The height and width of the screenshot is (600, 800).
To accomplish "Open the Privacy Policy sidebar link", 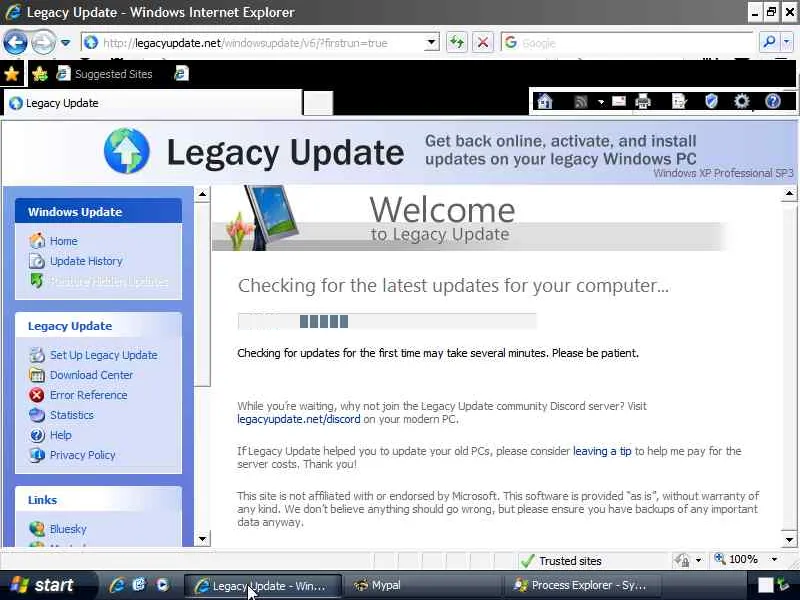I will point(83,455).
